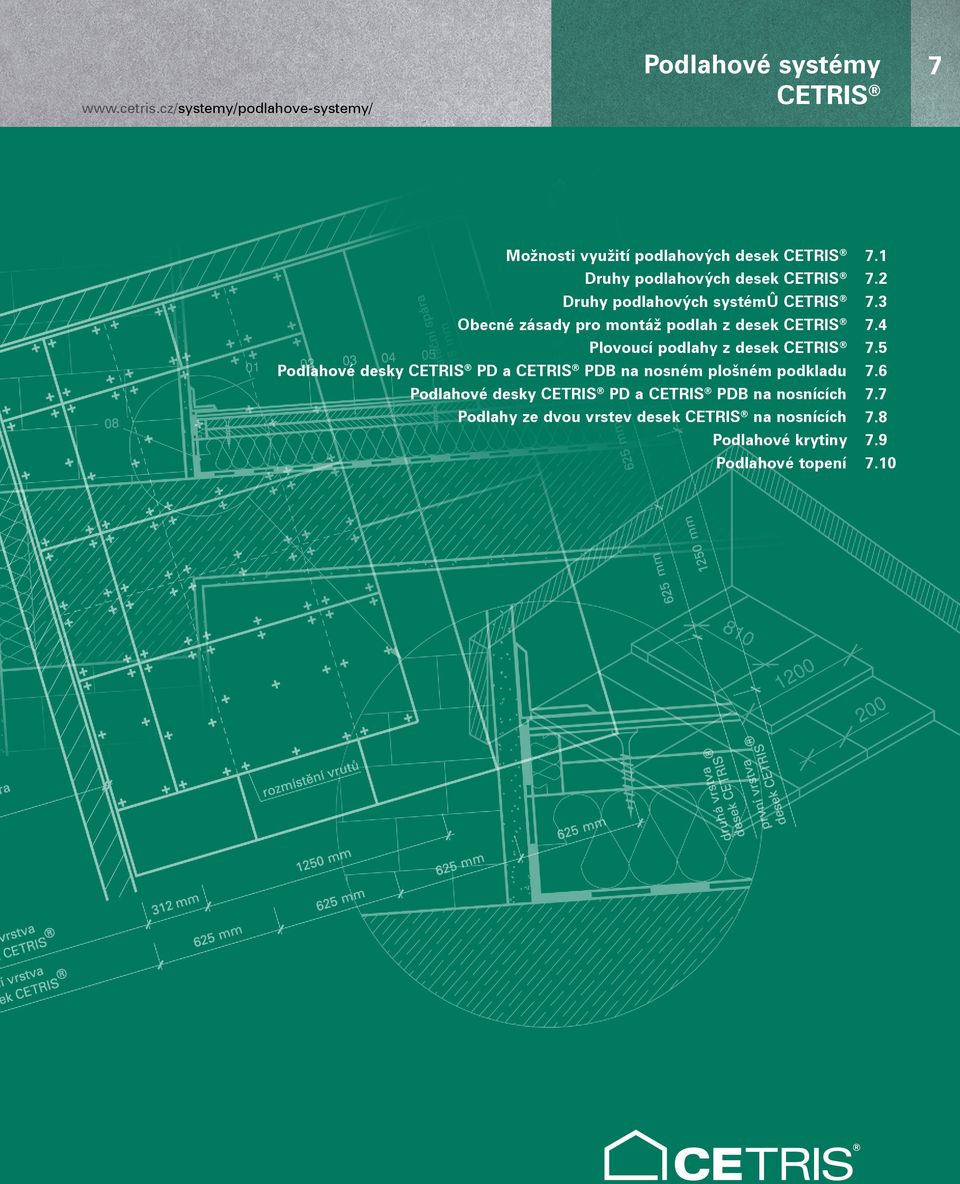Click the '312 mm' dimension label

pyautogui.click(x=175, y=904)
